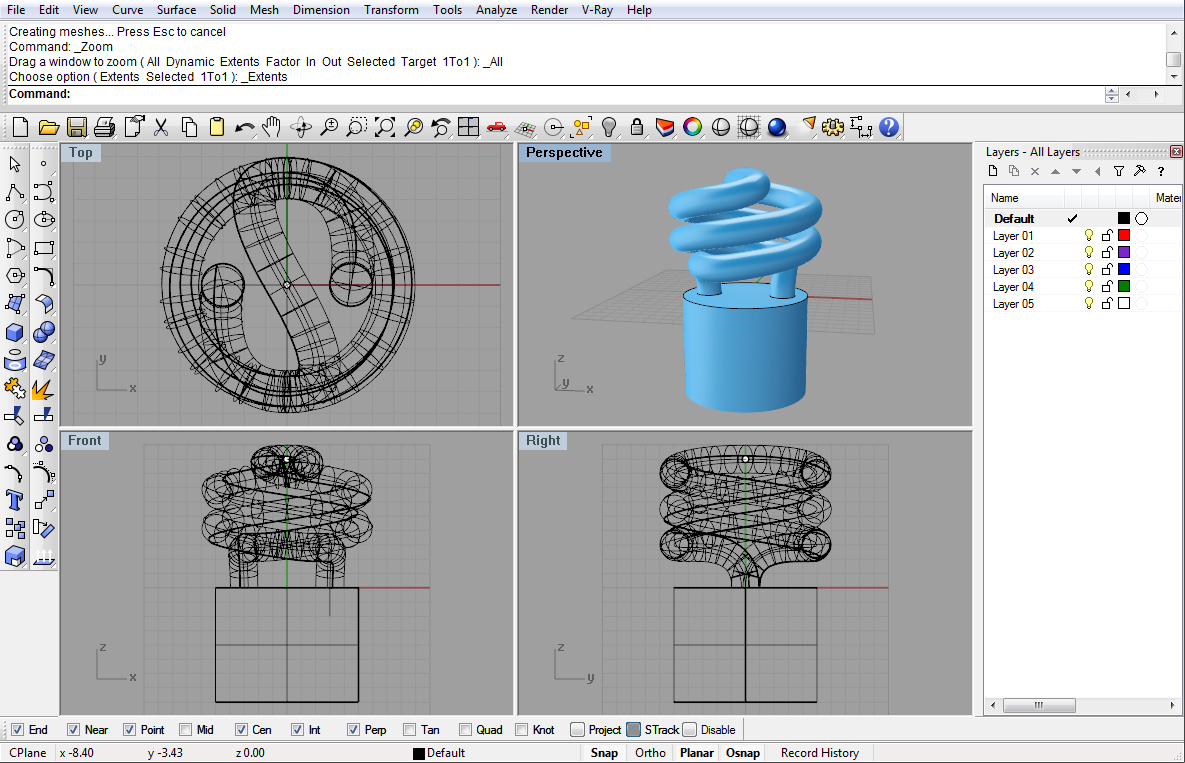Open the Surface menu
Viewport: 1185px width, 763px height.
176,10
